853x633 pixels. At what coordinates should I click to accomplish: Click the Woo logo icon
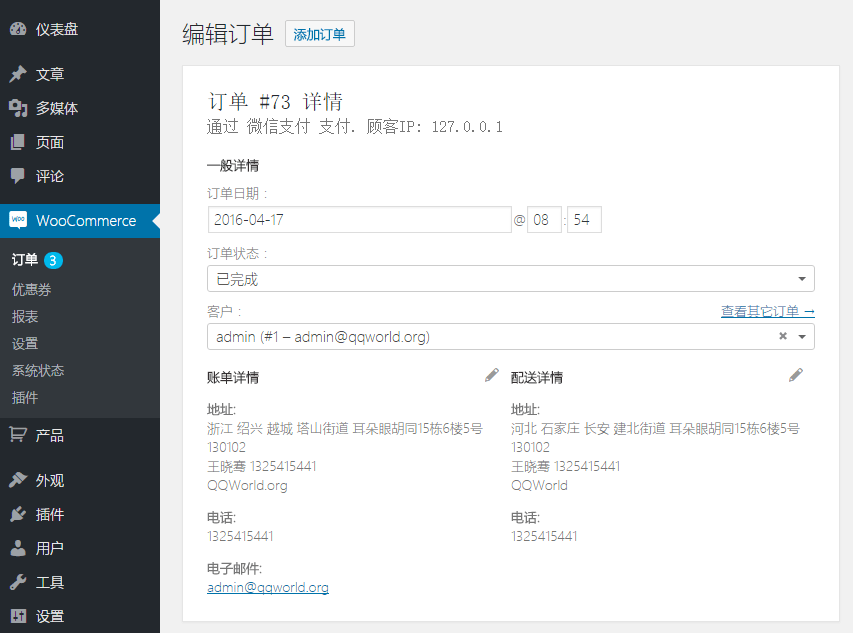[18, 220]
